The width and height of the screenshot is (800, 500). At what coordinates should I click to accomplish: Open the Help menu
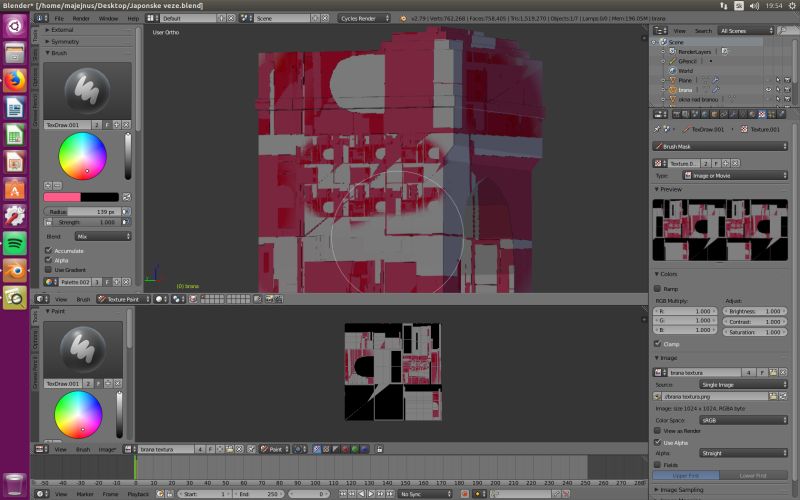pyautogui.click(x=133, y=18)
